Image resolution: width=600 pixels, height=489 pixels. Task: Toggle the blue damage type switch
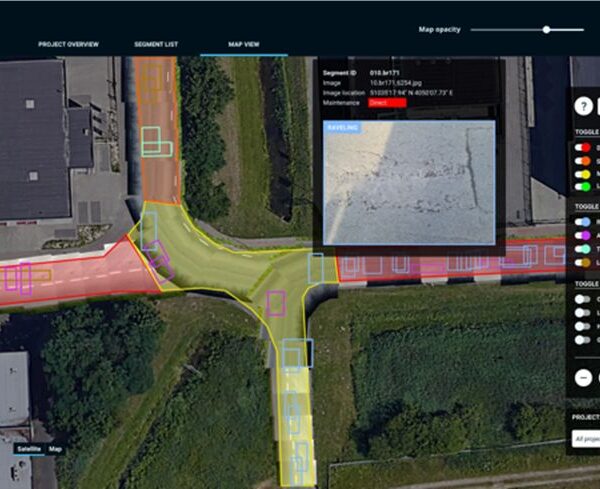pyautogui.click(x=584, y=221)
